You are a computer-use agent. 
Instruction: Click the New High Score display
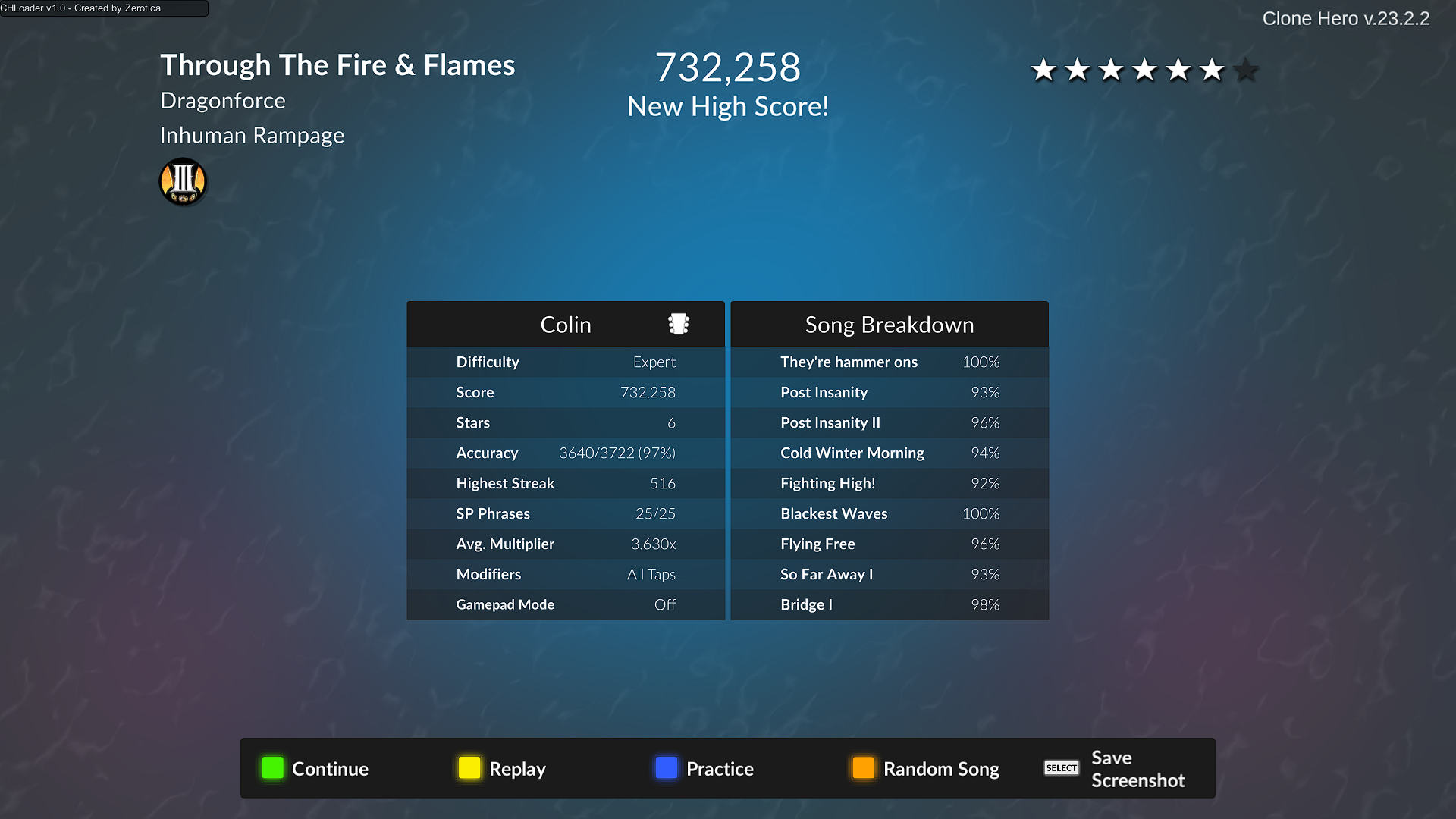point(728,105)
